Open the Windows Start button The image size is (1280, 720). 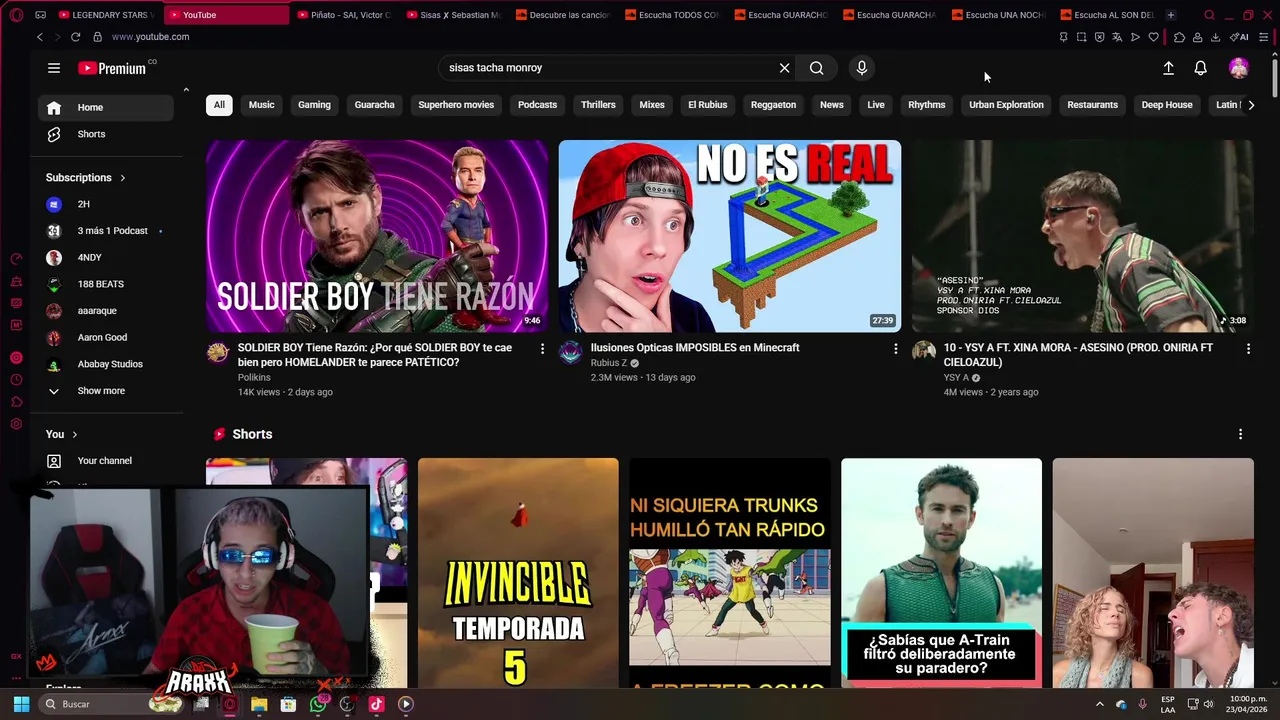pyautogui.click(x=21, y=704)
